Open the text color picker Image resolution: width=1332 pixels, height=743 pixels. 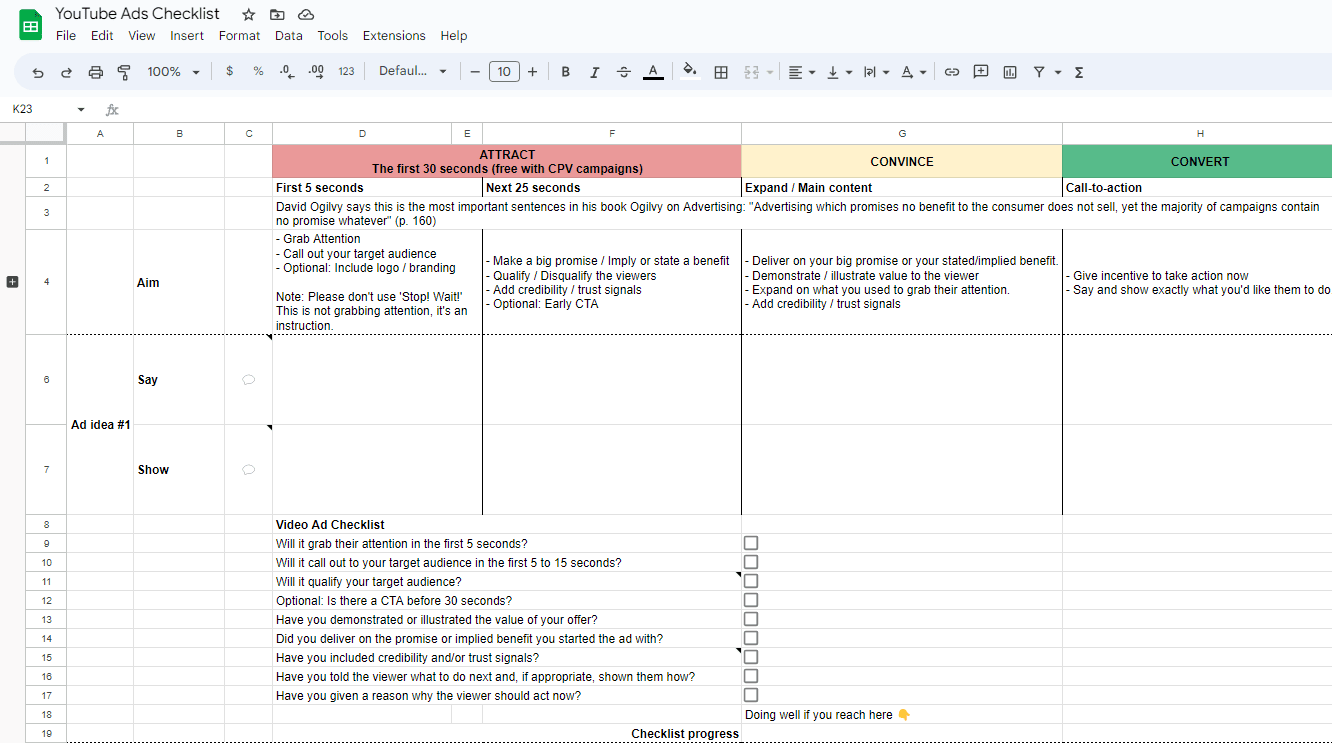click(653, 71)
